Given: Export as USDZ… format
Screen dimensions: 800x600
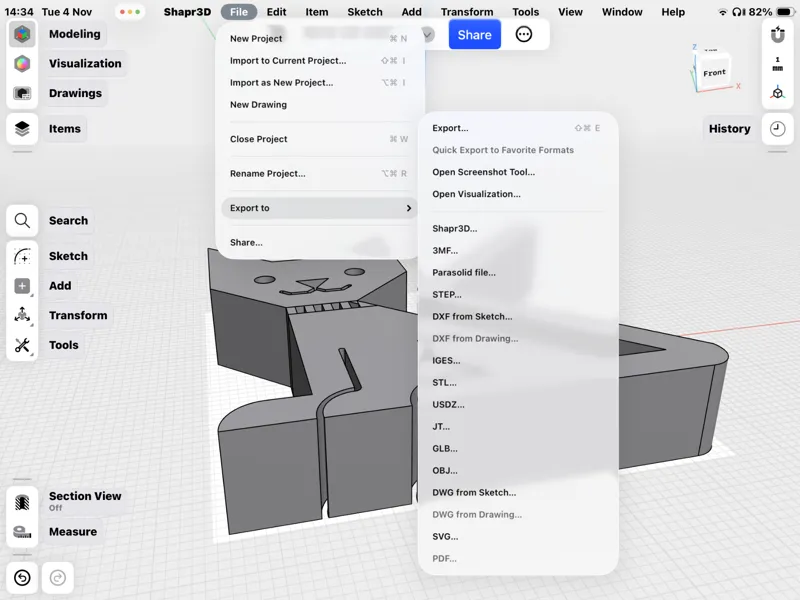Looking at the screenshot, I should click(x=518, y=405).
